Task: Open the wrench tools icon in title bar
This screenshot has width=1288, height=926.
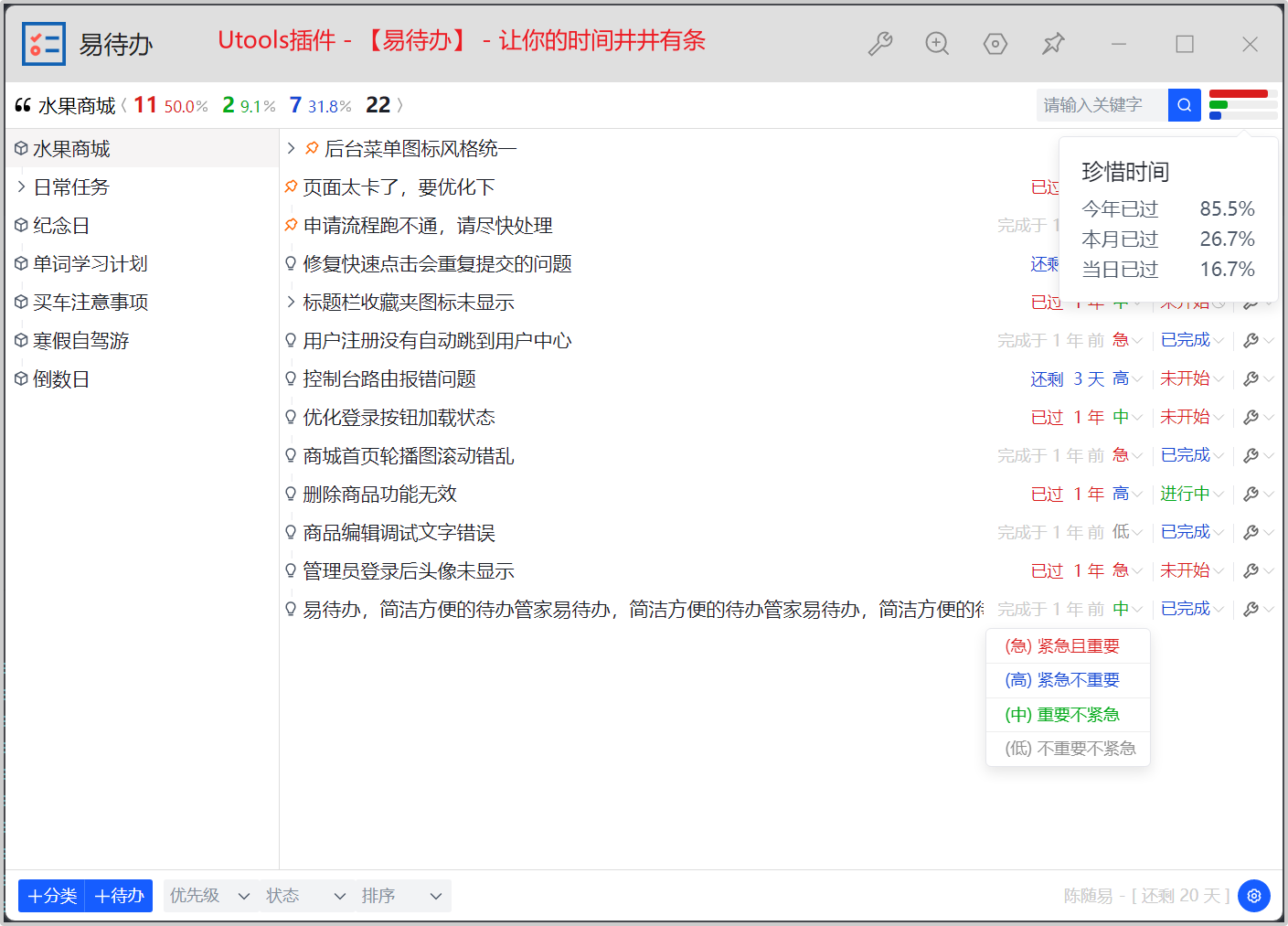Action: pos(880,44)
